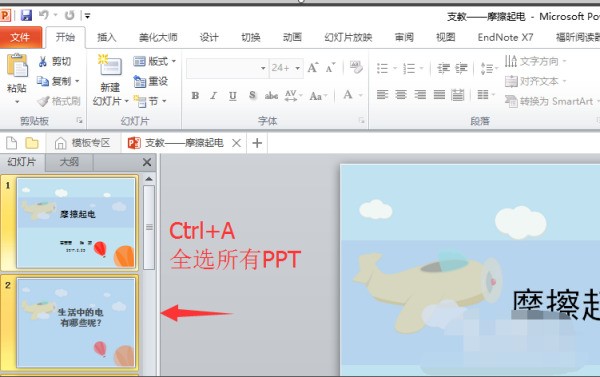Screen dimensions: 600x377
Task: Open the 剪贴板 clipboard dialog launcher
Action: [x=80, y=121]
